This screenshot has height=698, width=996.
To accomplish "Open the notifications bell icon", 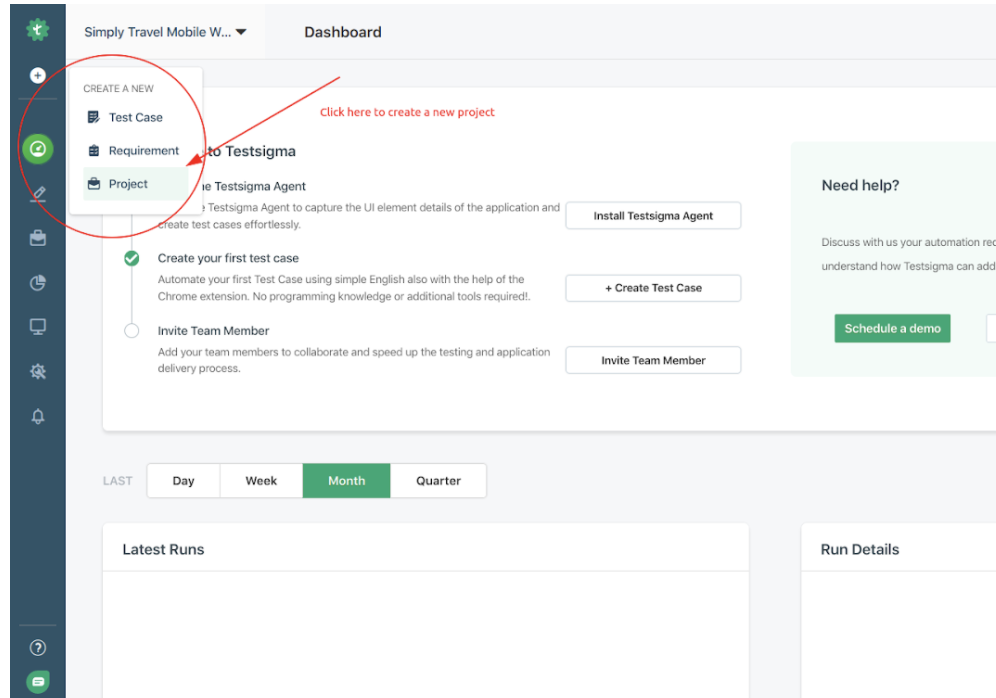I will click(x=38, y=417).
